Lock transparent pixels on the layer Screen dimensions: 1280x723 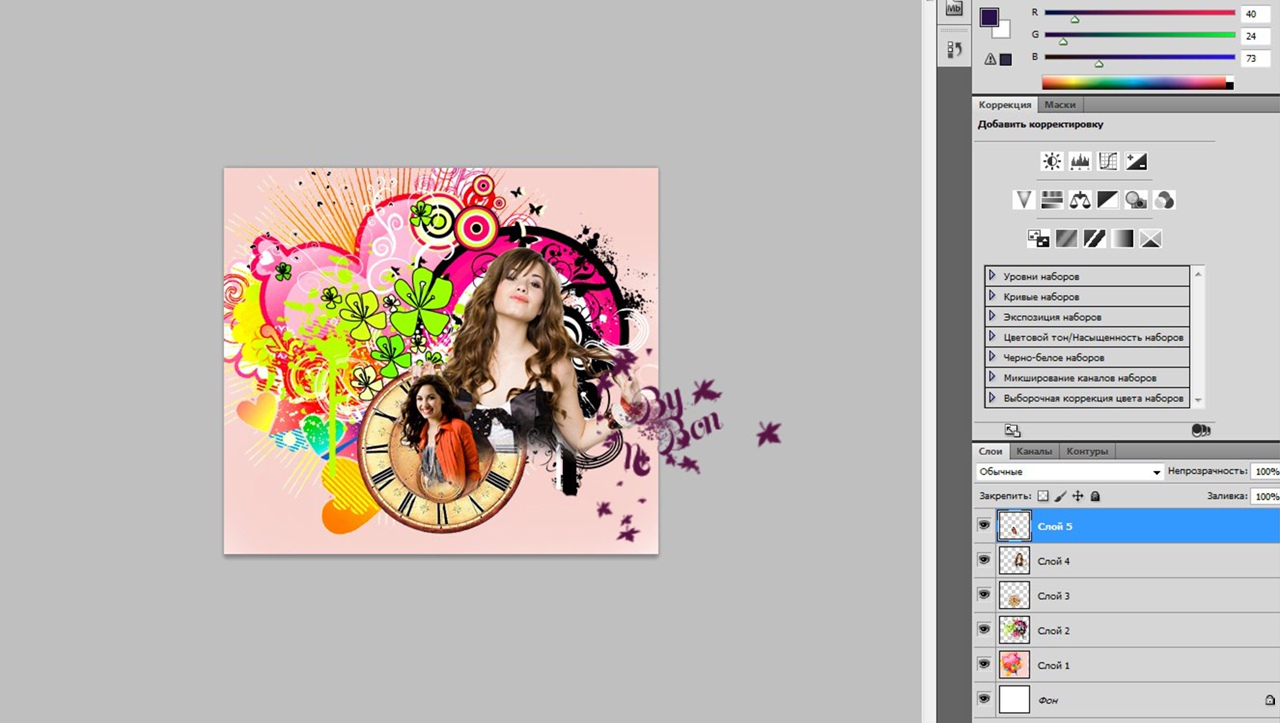1043,496
